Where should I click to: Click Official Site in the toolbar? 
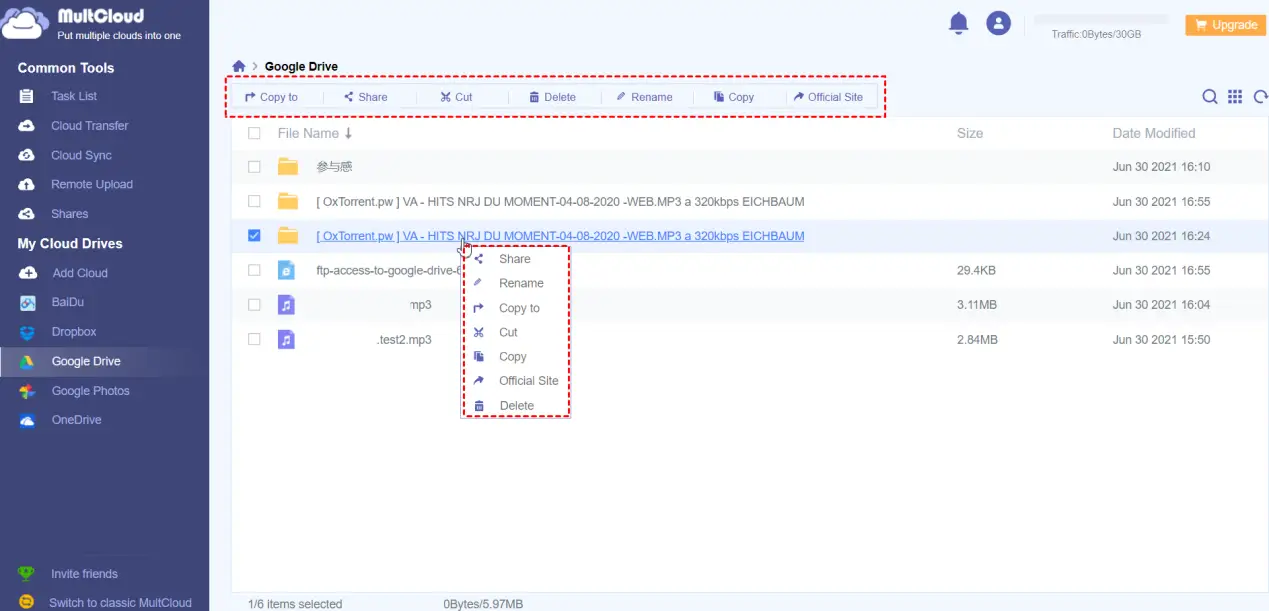pyautogui.click(x=828, y=97)
